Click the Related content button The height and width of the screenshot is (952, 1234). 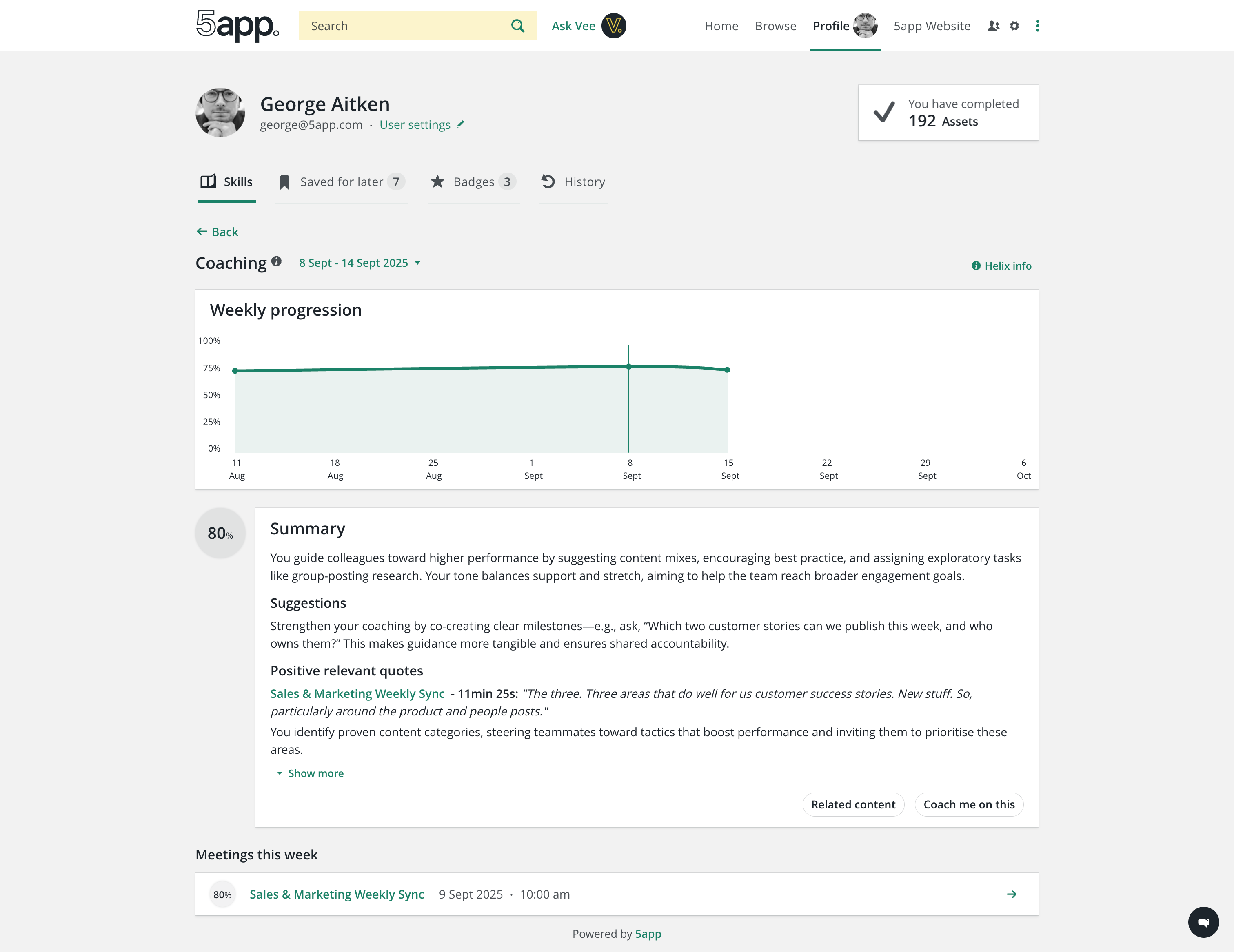852,804
